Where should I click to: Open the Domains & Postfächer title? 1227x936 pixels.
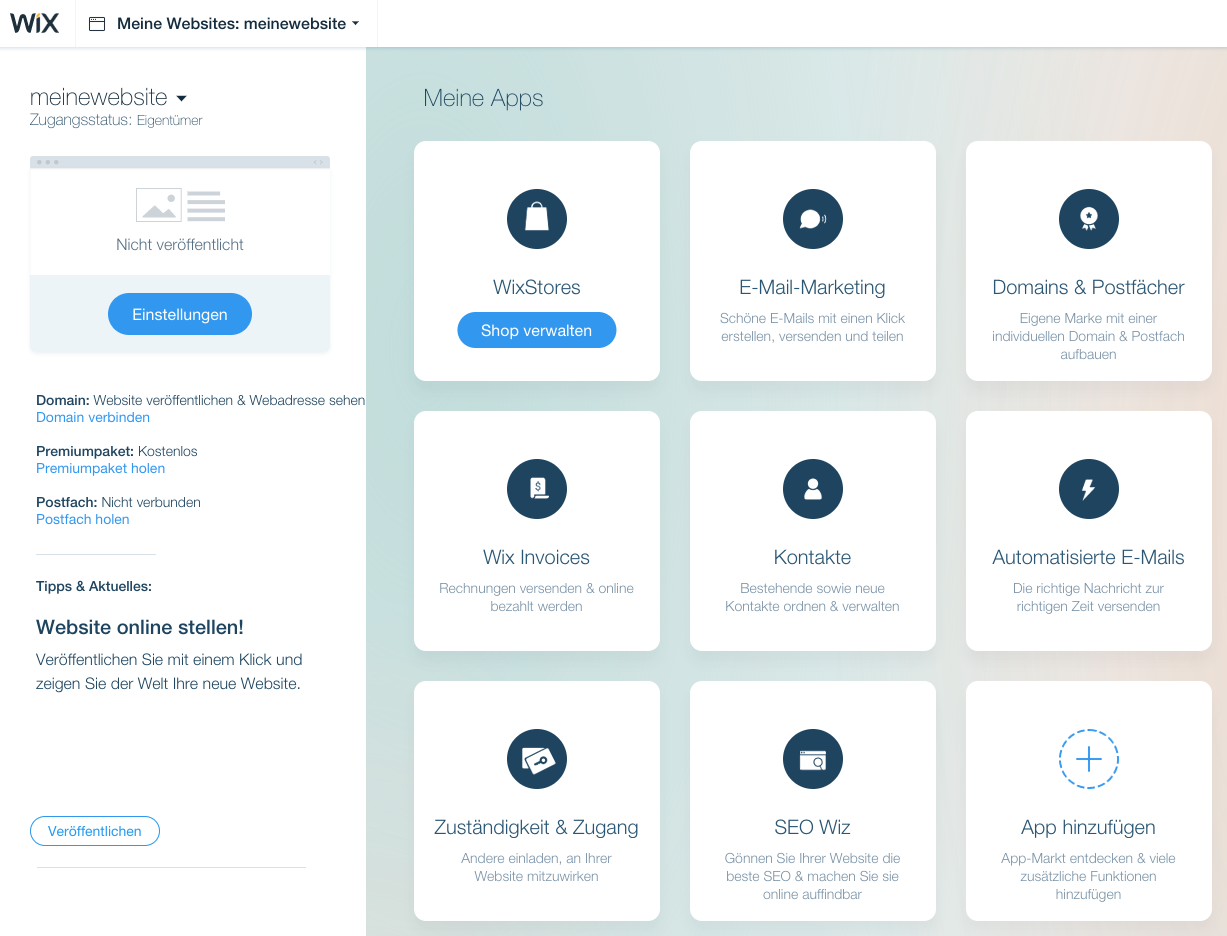1089,287
